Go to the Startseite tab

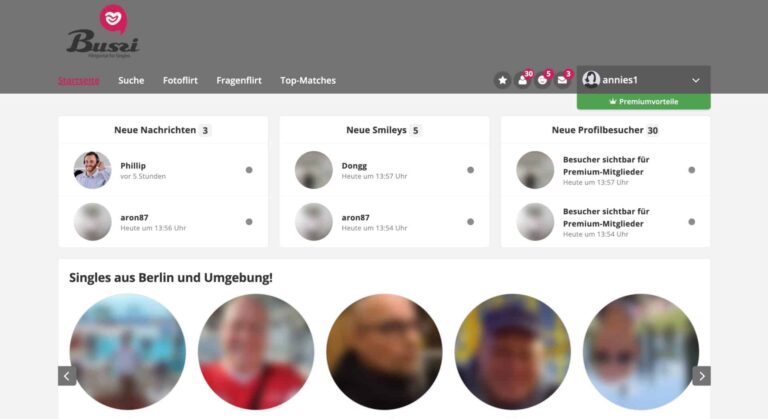[x=78, y=80]
